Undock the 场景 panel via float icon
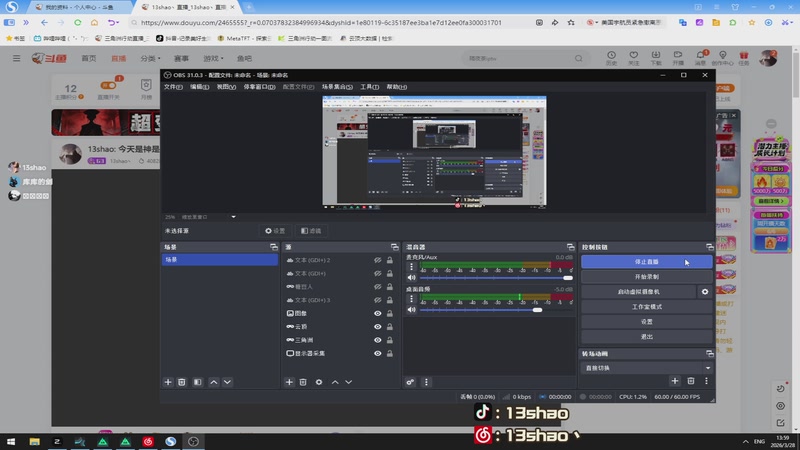Image resolution: width=800 pixels, height=450 pixels. (x=274, y=247)
